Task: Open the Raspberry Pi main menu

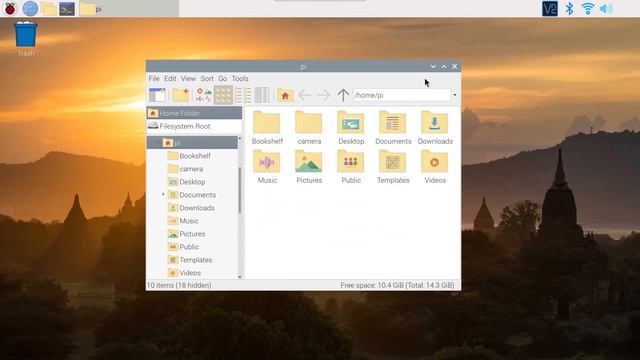Action: coord(10,8)
